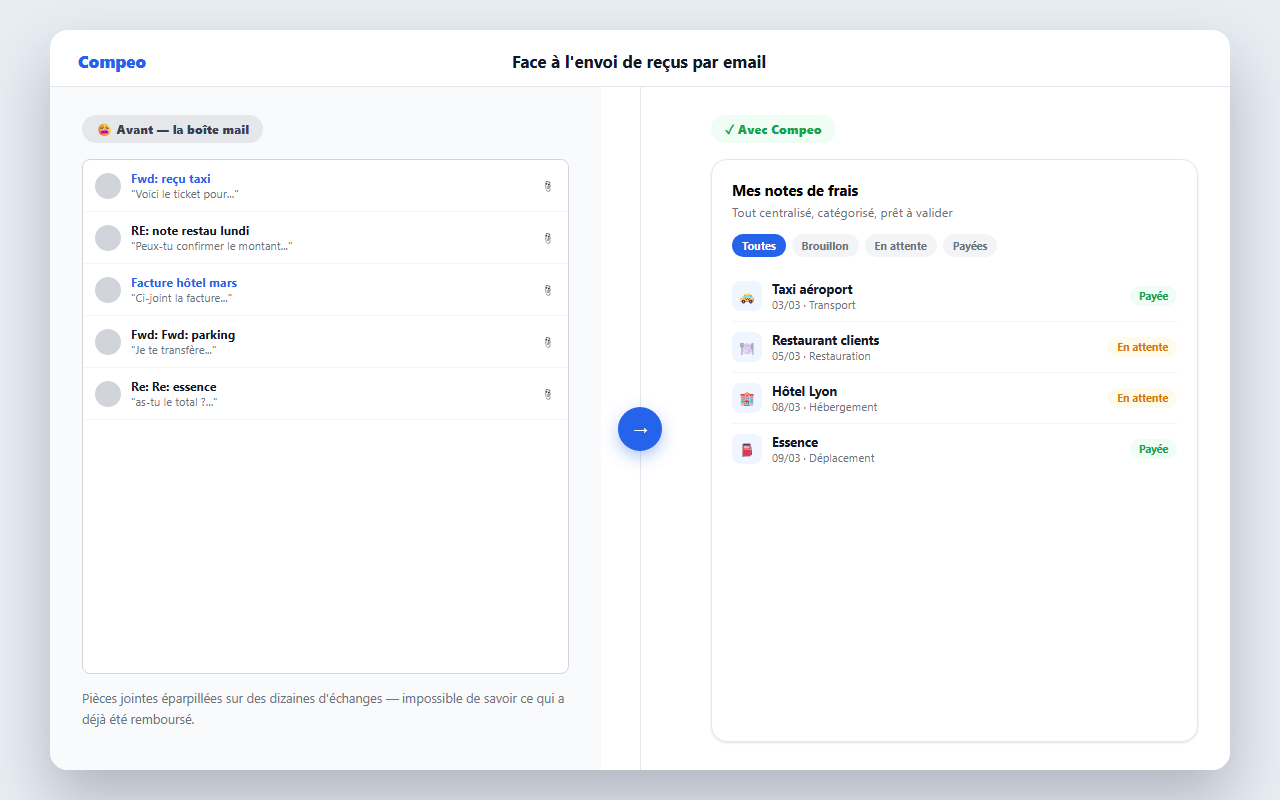This screenshot has width=1280, height=800.
Task: Click the Essence expense title
Action: pos(795,443)
